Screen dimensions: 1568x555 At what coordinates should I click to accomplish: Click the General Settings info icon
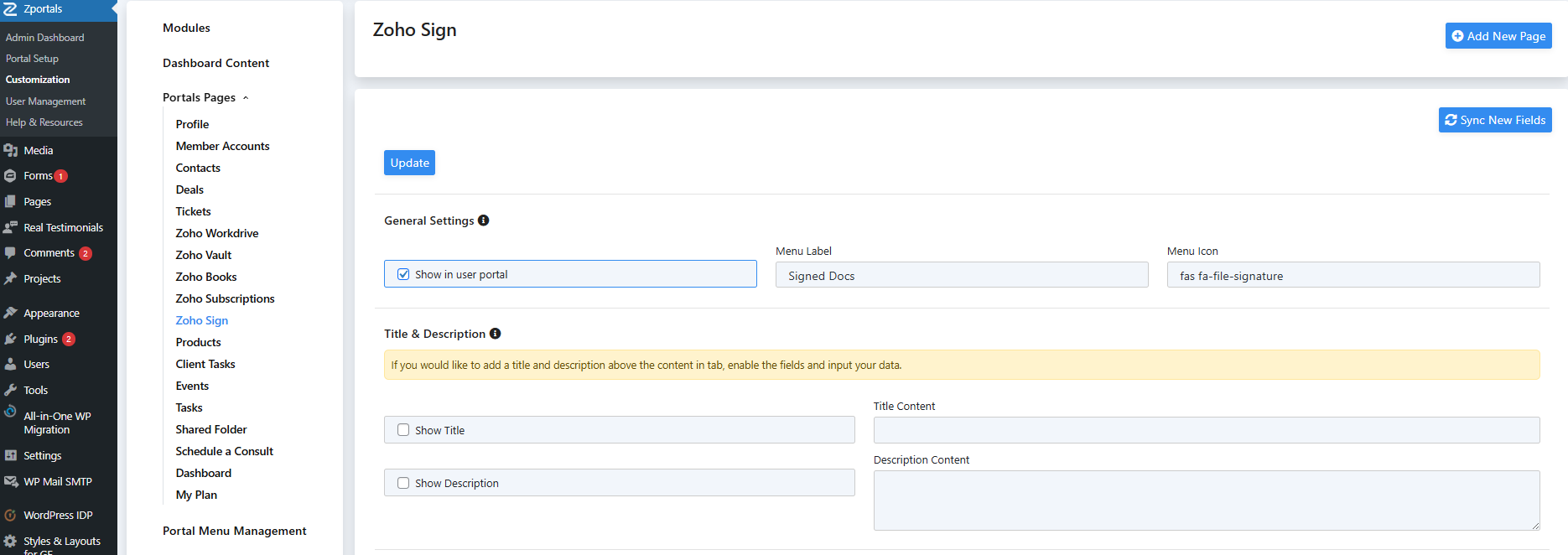(x=483, y=220)
